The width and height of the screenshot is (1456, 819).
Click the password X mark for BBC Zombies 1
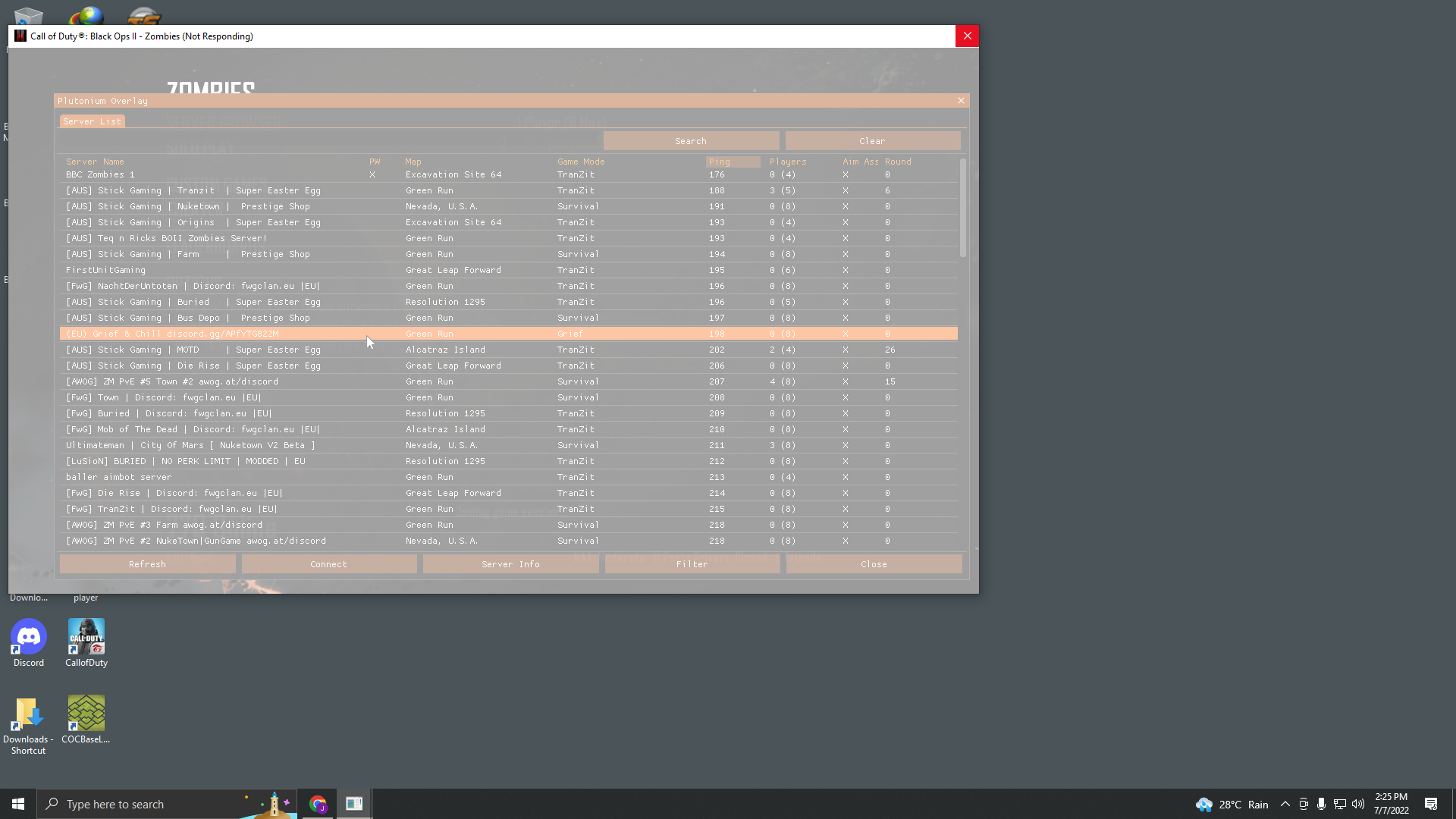(372, 174)
